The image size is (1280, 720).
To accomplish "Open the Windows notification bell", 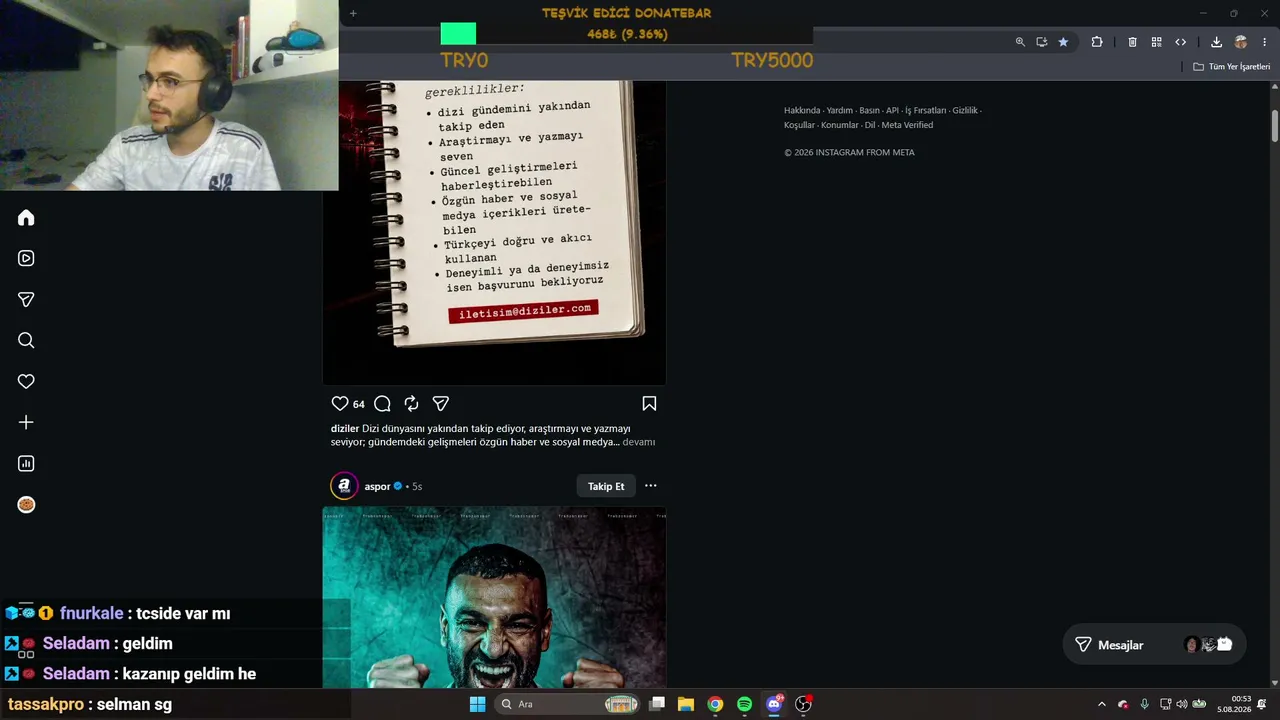I will click(1262, 704).
